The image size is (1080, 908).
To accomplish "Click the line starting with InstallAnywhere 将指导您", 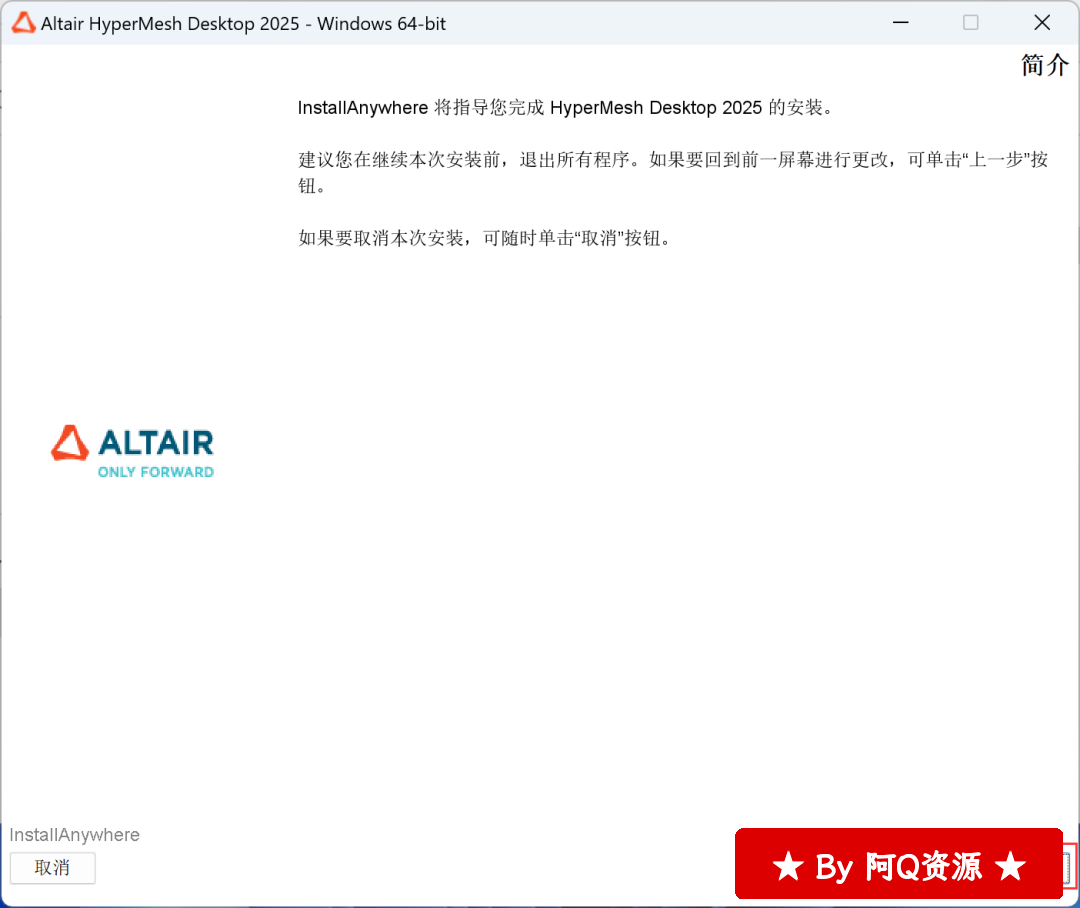I will [x=565, y=107].
